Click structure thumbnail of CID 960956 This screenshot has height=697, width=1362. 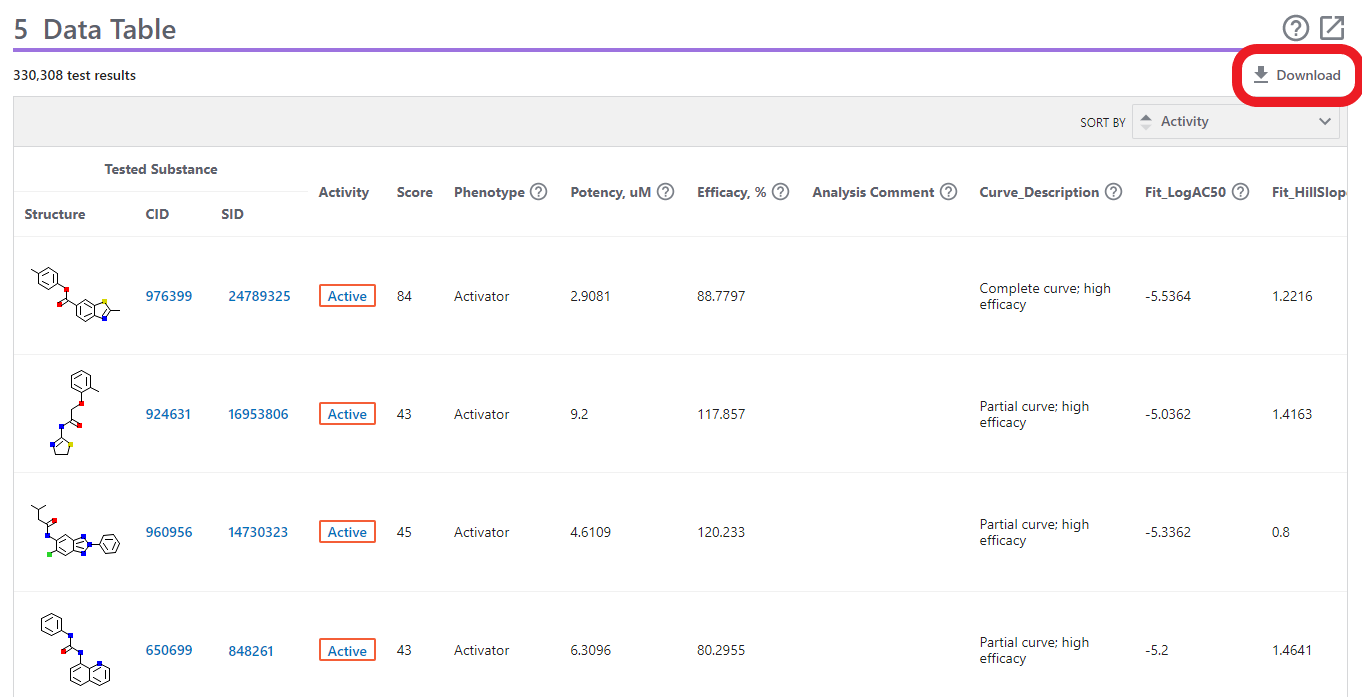(x=74, y=532)
